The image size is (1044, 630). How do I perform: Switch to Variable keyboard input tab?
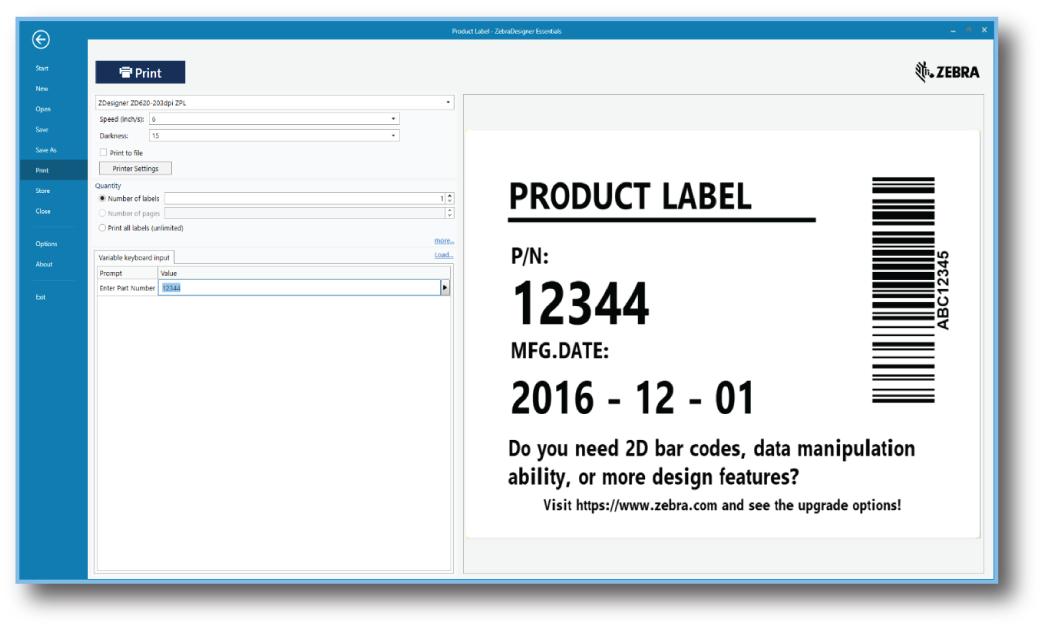click(x=134, y=258)
